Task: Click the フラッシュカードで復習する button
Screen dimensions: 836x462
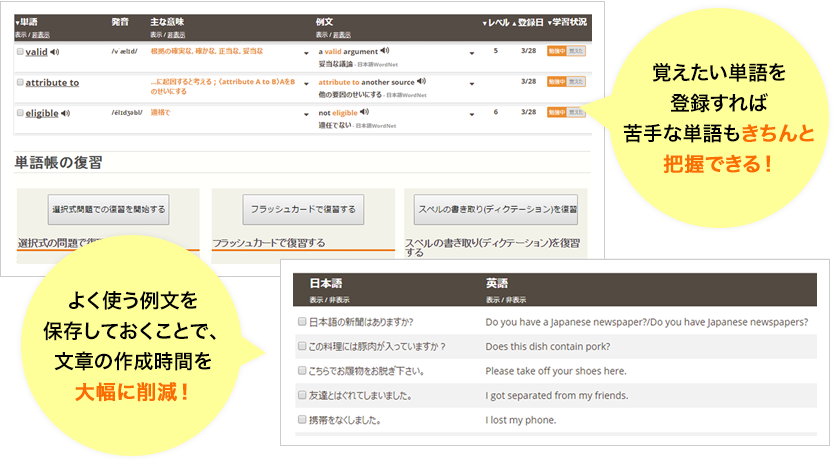Action: pos(303,209)
